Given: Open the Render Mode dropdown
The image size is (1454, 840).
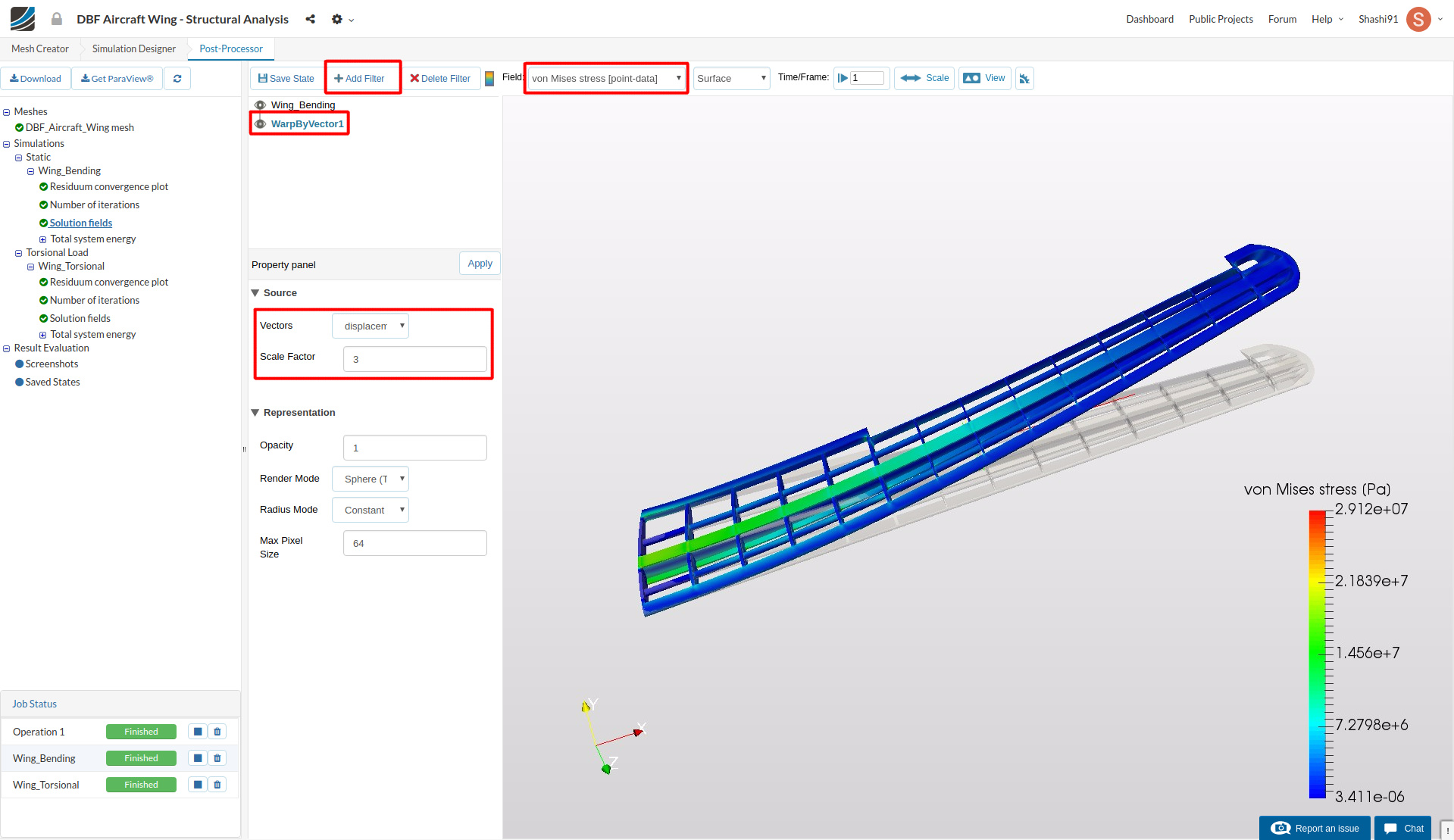Looking at the screenshot, I should pyautogui.click(x=371, y=479).
